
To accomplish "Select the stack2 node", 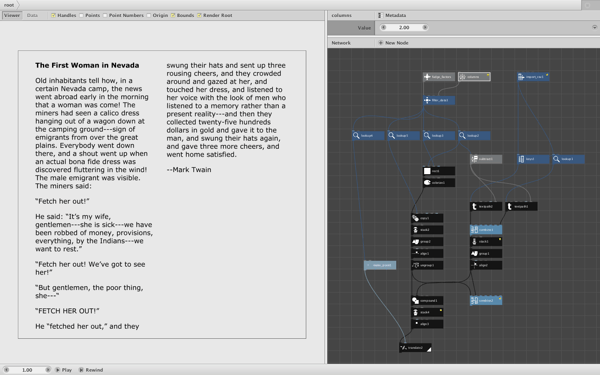I will 427,230.
